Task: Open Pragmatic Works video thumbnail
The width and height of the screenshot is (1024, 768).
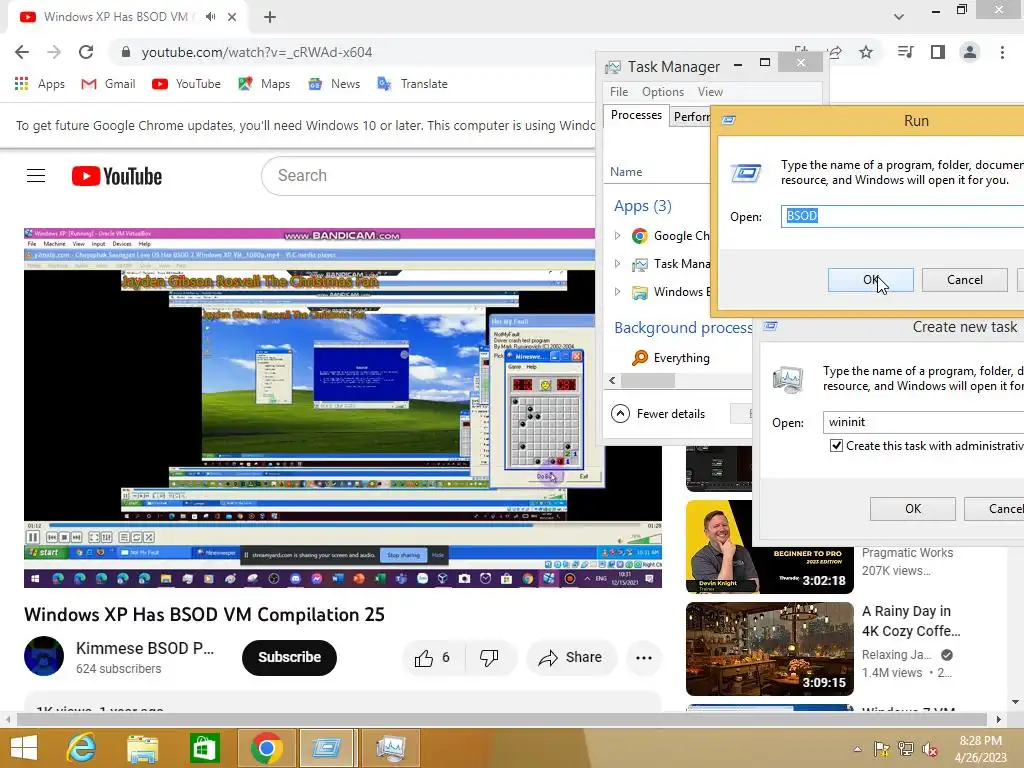Action: pyautogui.click(x=770, y=547)
